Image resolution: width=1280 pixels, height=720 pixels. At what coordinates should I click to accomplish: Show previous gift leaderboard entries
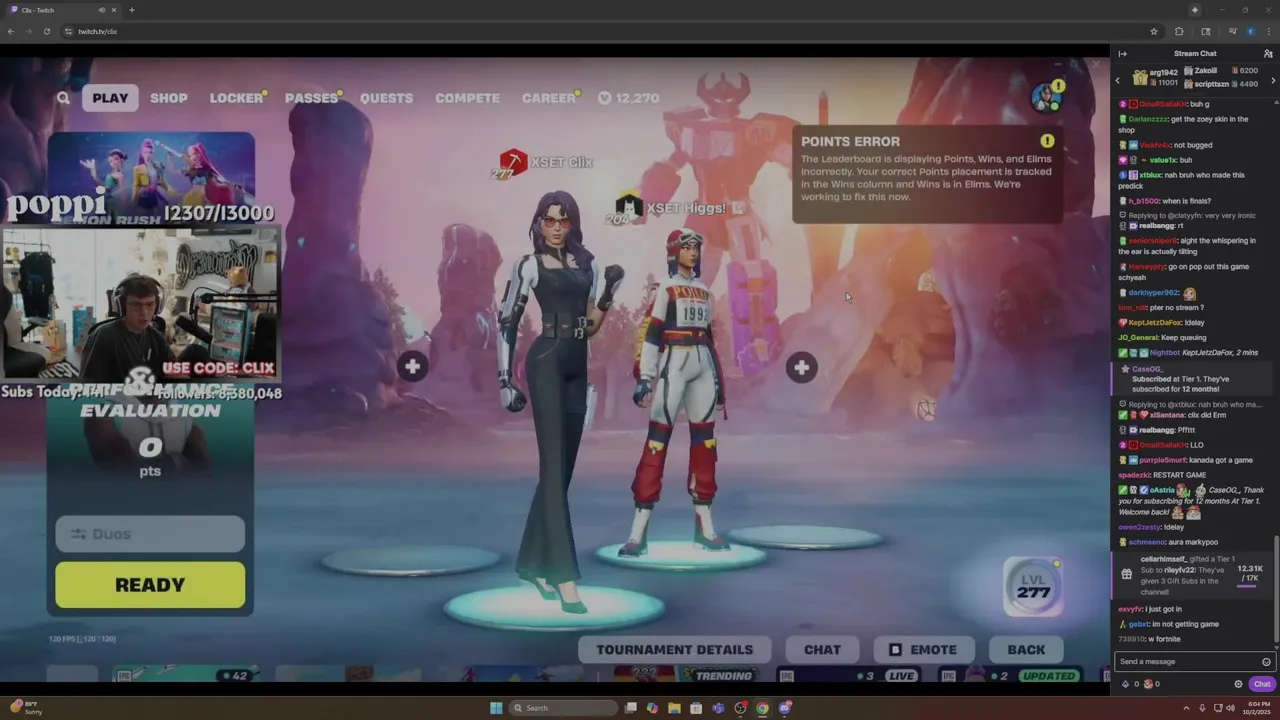1118,80
